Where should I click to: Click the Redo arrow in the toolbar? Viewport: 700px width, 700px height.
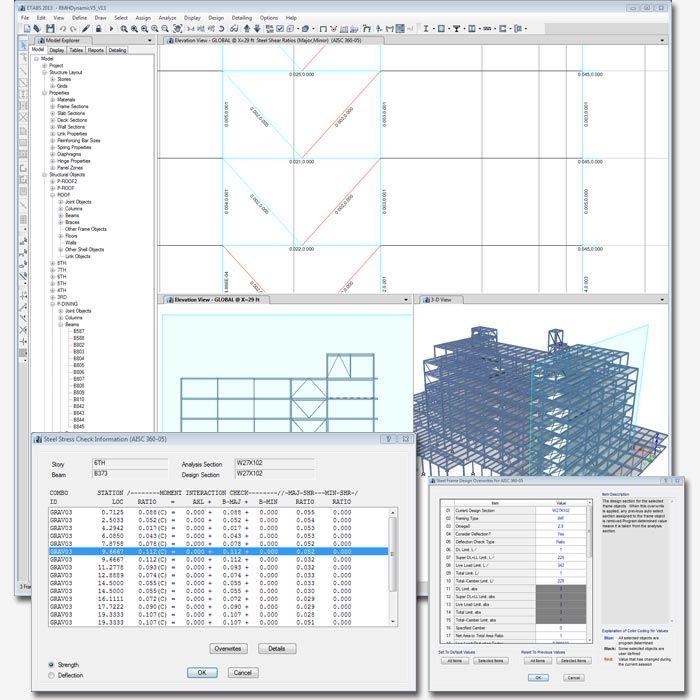click(73, 29)
